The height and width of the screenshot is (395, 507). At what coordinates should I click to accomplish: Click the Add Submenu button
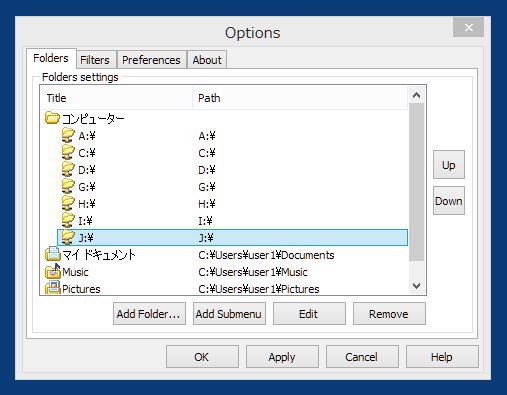[229, 314]
